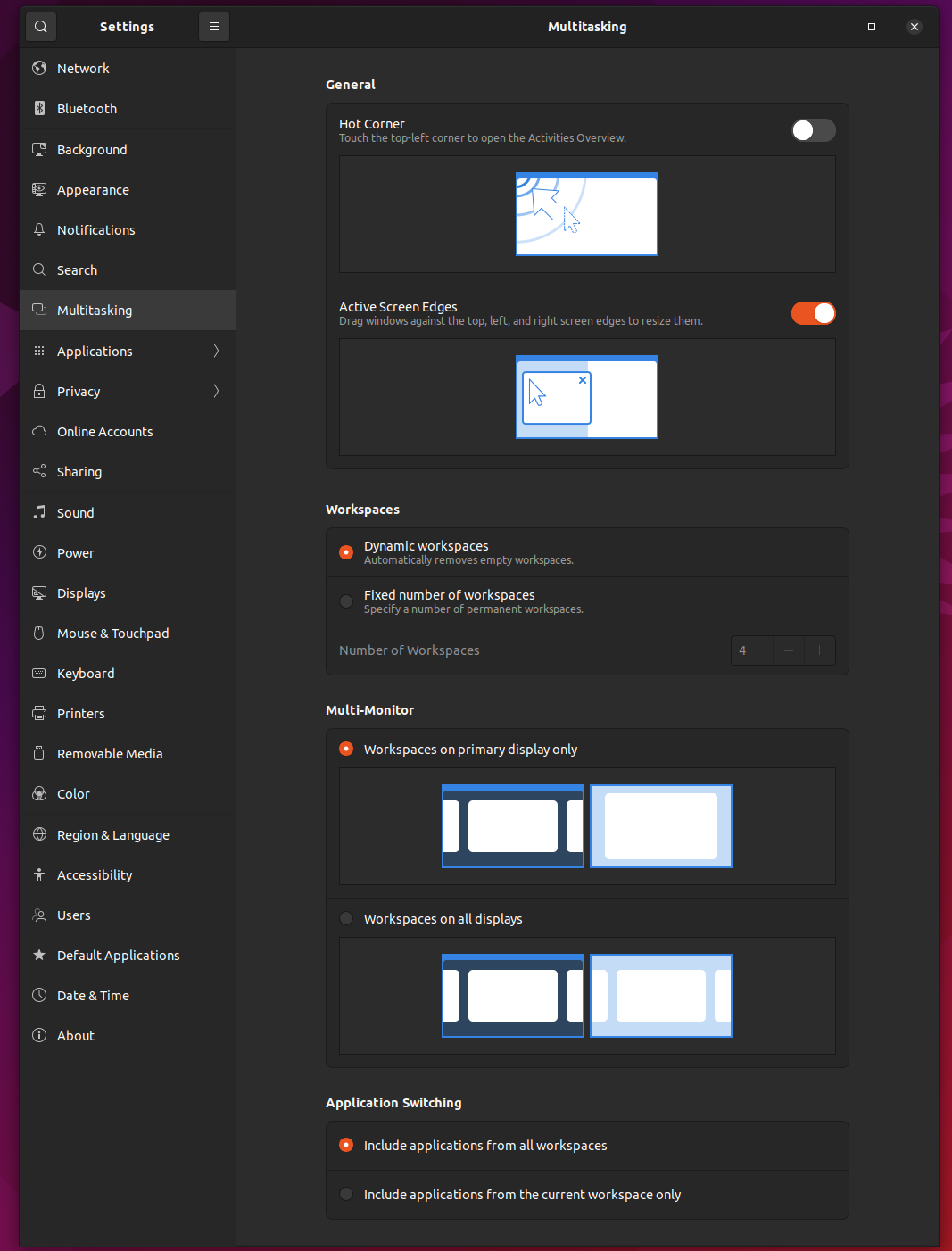This screenshot has width=952, height=1251.
Task: Select the Accessibility icon in the sidebar
Action: click(39, 874)
